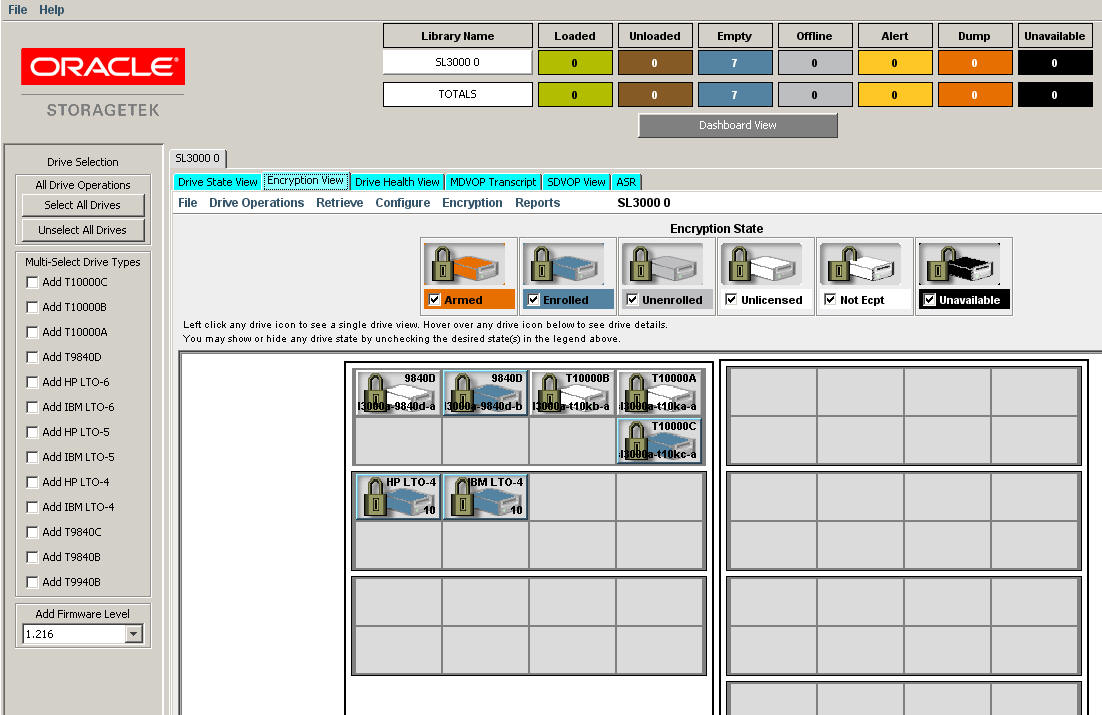
Task: Click the Dashboard View button
Action: 737,125
